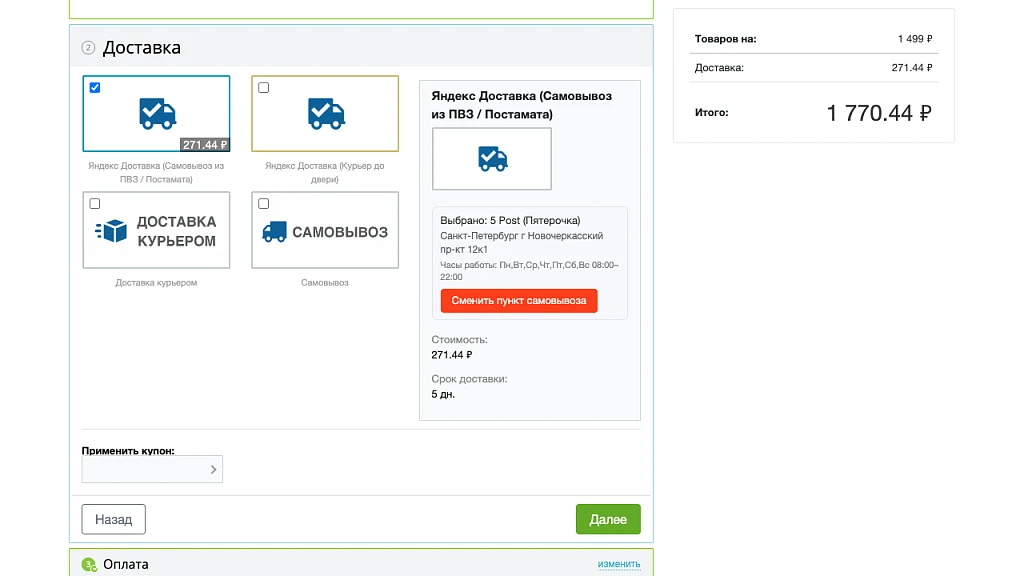Focus the Применить купон input field
The height and width of the screenshot is (576, 1024).
tap(152, 469)
